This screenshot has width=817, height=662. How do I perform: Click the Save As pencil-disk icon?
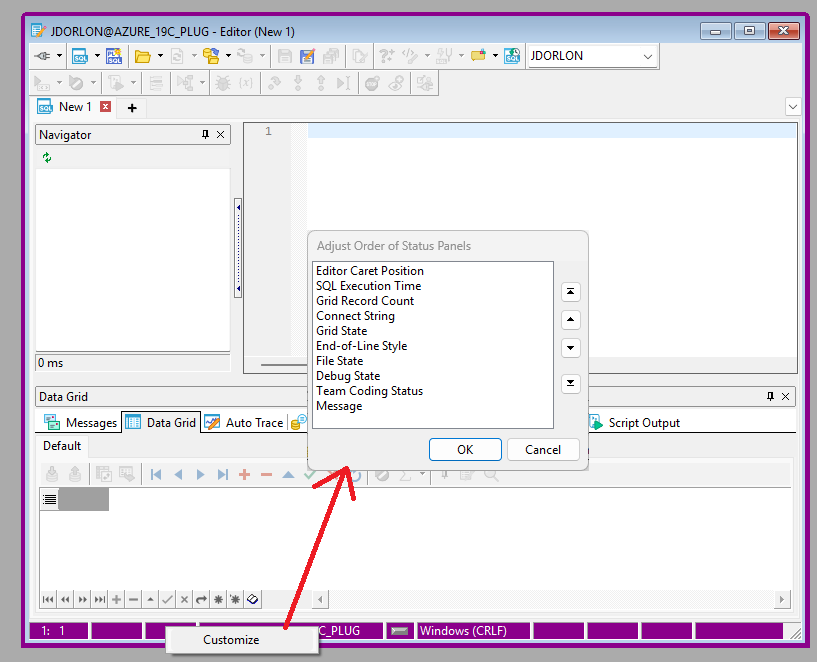(x=307, y=56)
